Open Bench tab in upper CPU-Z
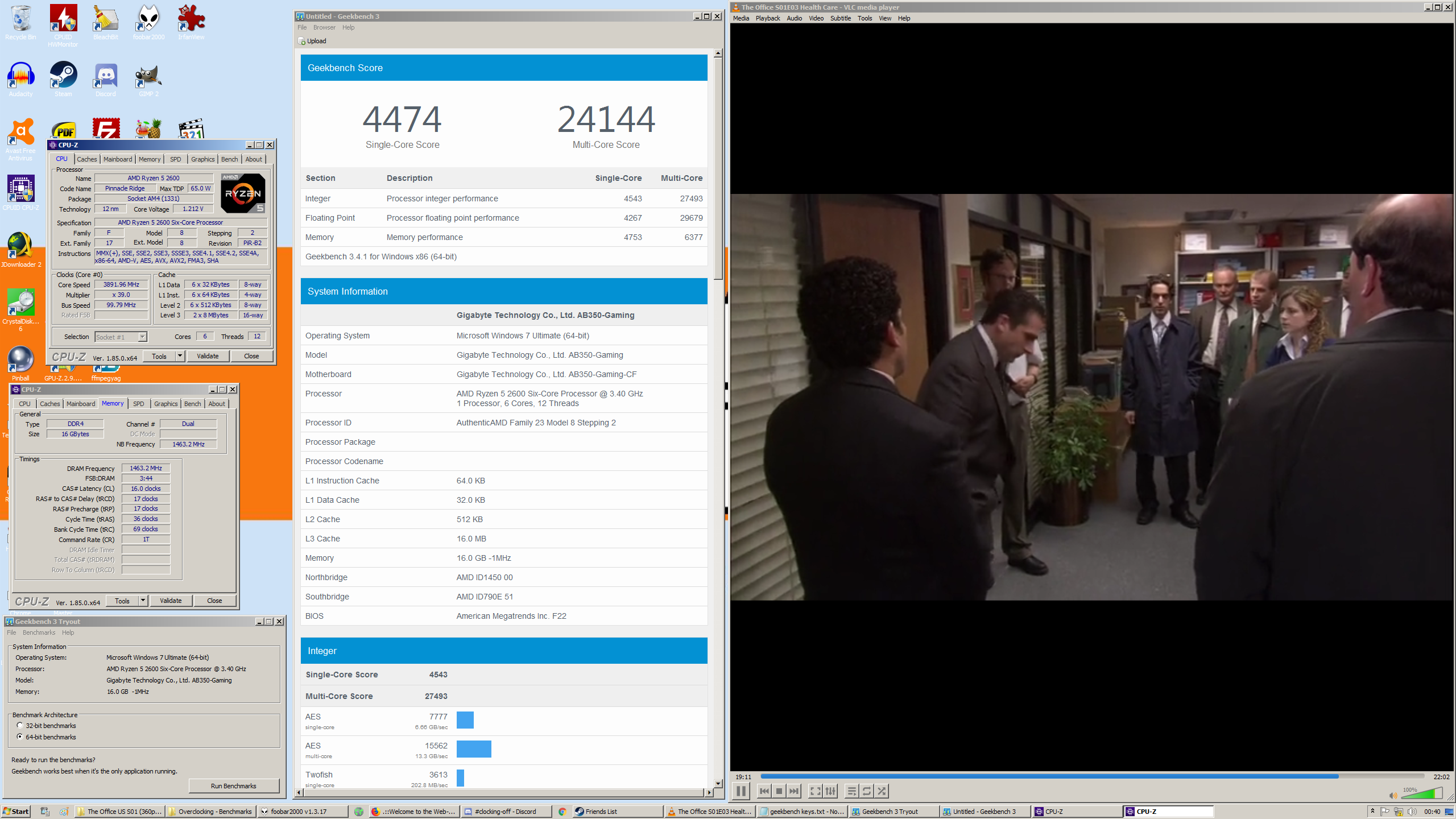The image size is (1456, 819). pyautogui.click(x=229, y=159)
